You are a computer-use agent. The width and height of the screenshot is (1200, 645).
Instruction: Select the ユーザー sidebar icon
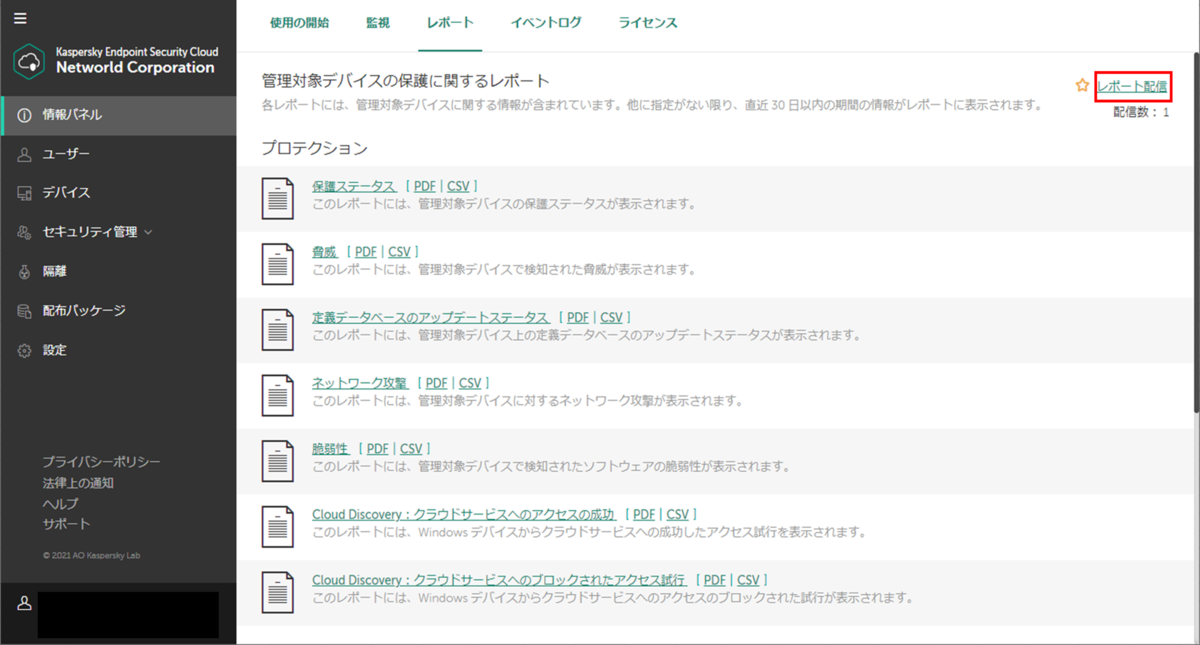pyautogui.click(x=23, y=153)
